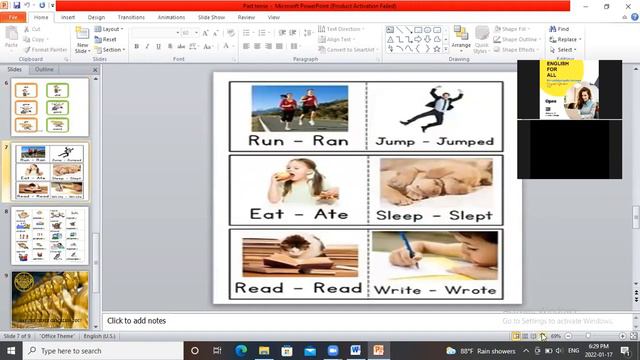This screenshot has height=360, width=640.
Task: Click Format Painter button
Action: coord(45,49)
